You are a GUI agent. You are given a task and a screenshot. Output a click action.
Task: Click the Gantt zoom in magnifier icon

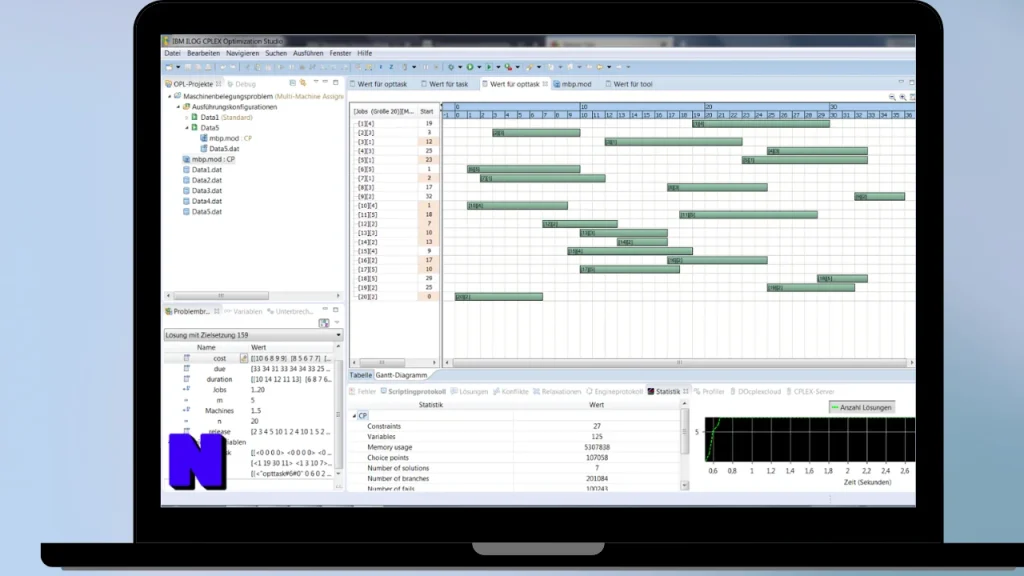903,97
